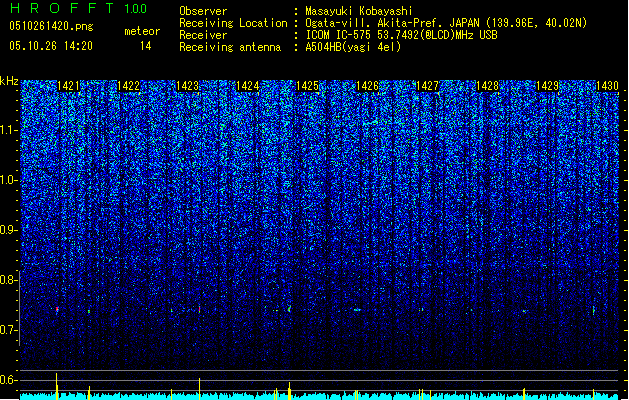Click the kHz axis unit label
Viewport: 629px width, 400px height.
click(9, 81)
